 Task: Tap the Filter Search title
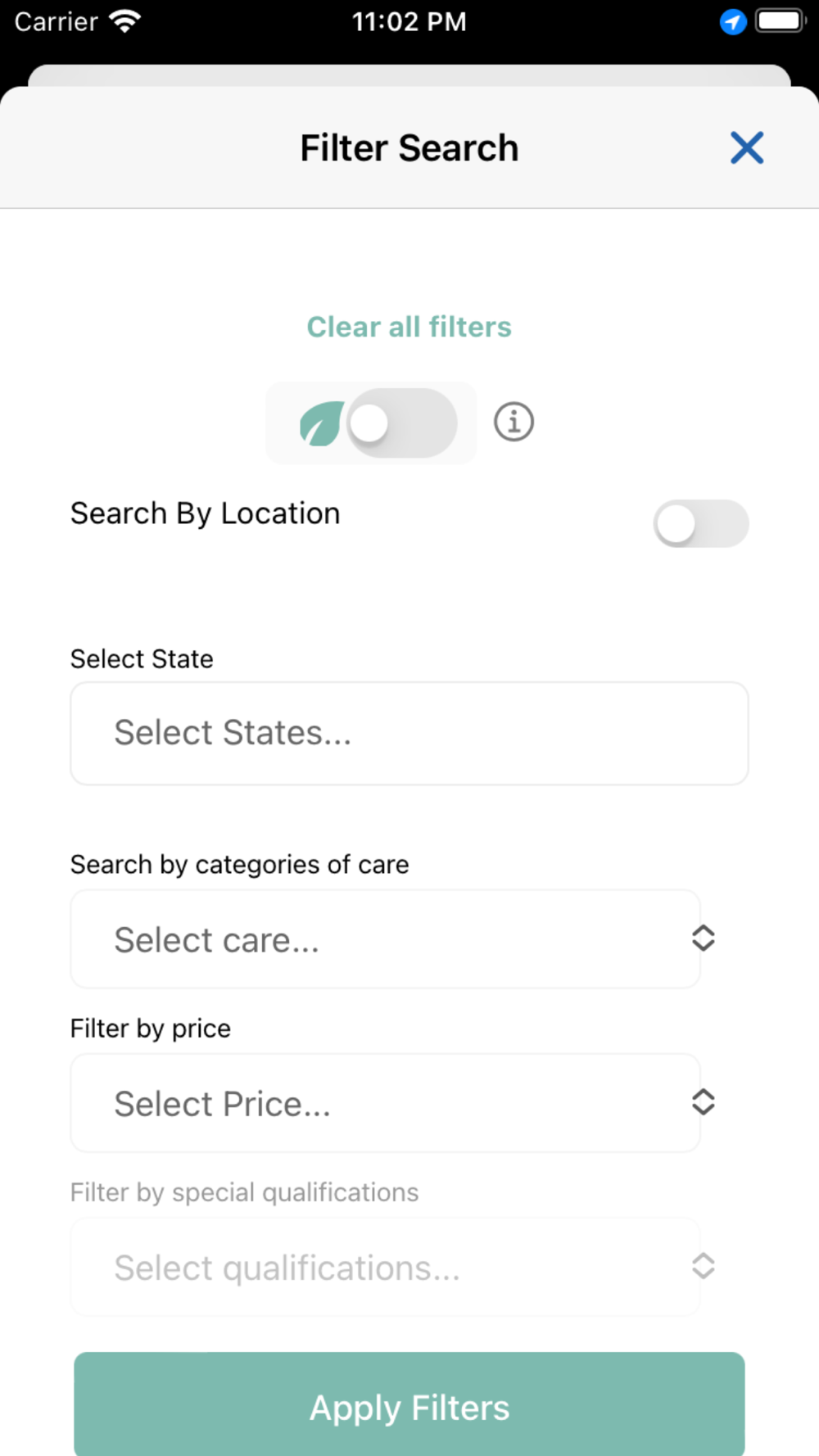(409, 148)
